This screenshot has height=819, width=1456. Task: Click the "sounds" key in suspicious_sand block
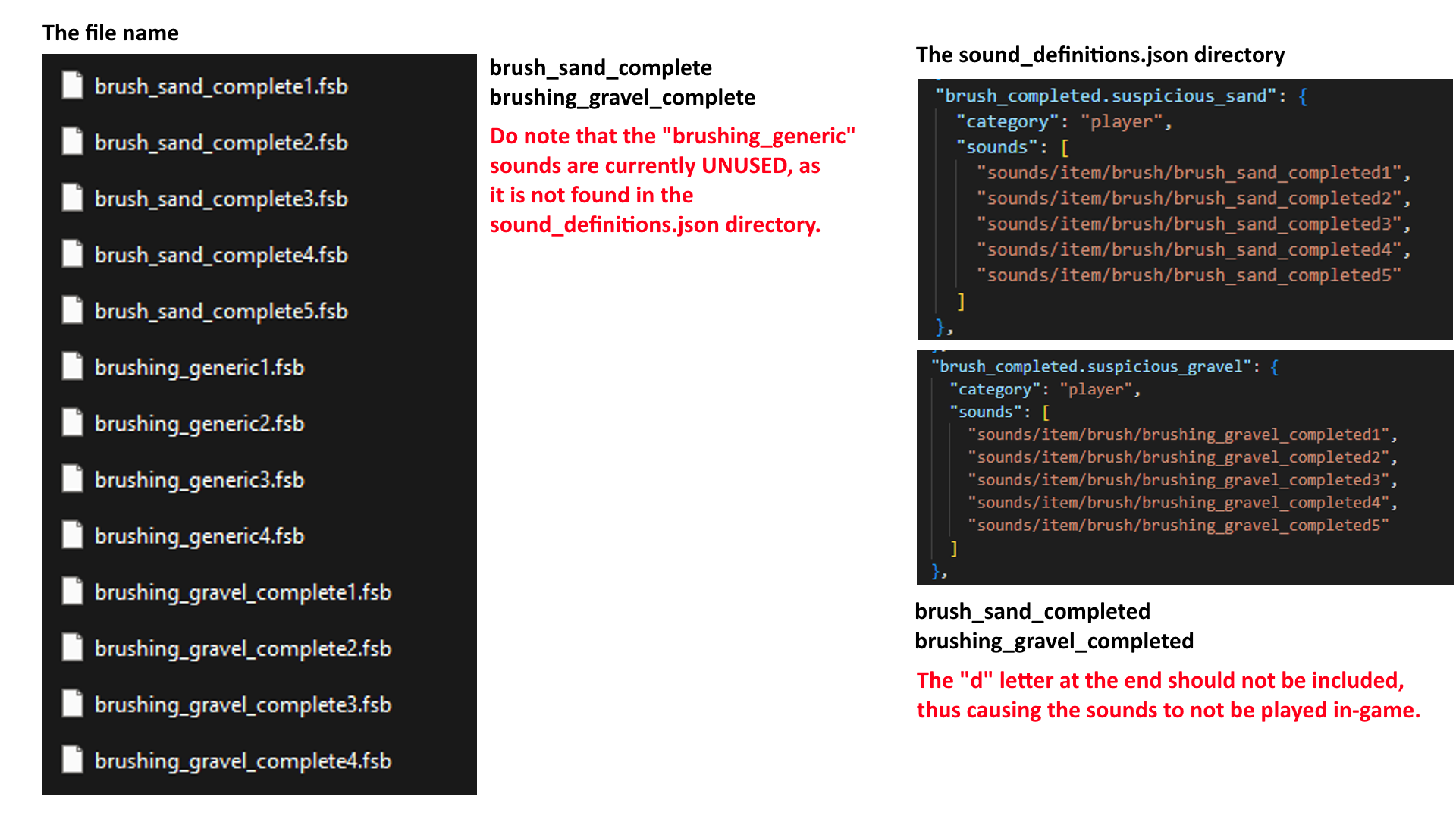click(x=997, y=147)
